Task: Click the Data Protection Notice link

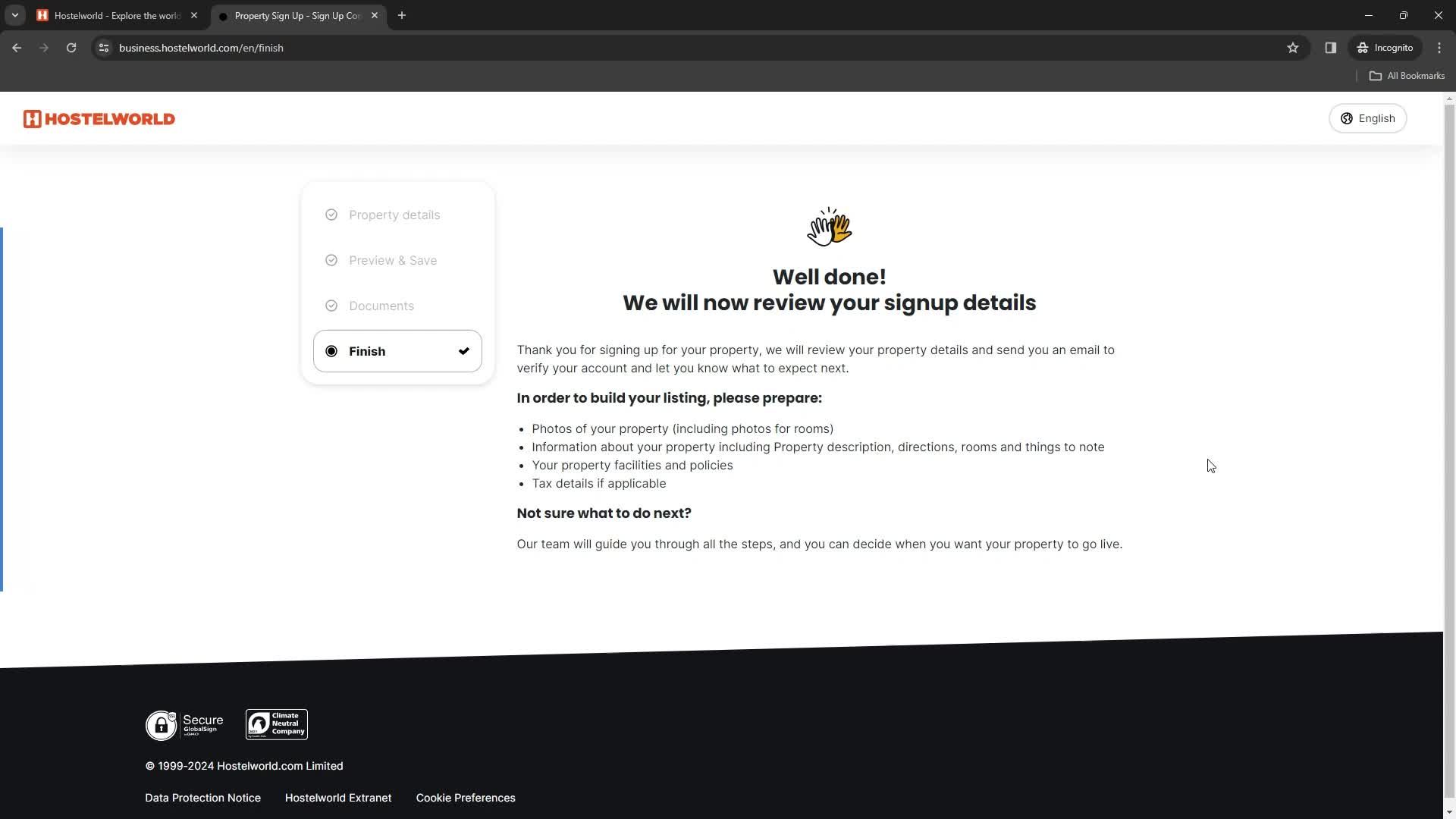Action: [202, 798]
